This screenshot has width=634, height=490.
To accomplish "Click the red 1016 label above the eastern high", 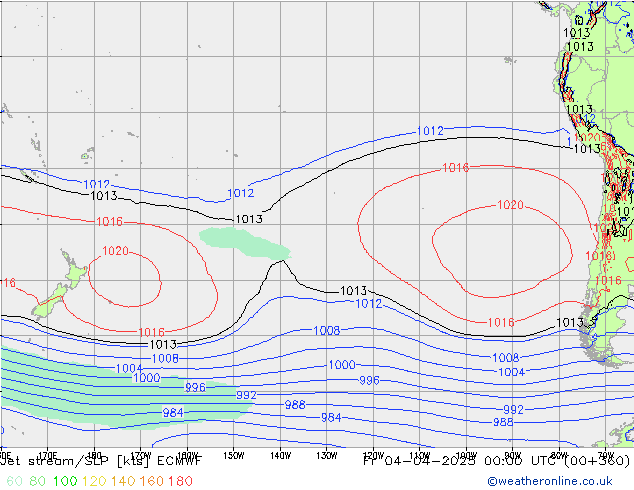I will pyautogui.click(x=456, y=167).
